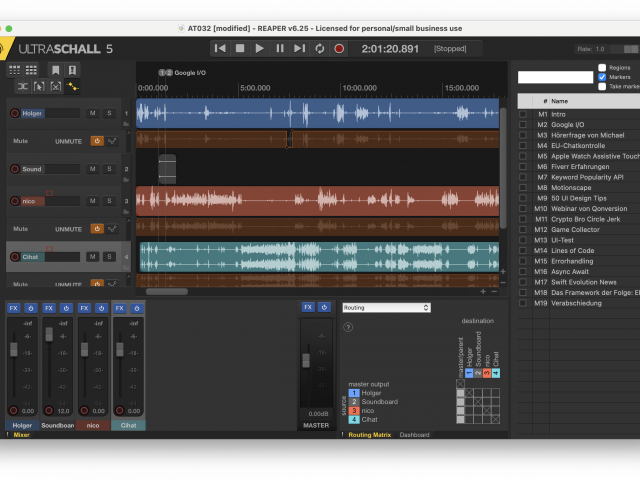Screen dimensions: 640x480
Task: Jump to project end with skip-forward button
Action: pos(300,49)
